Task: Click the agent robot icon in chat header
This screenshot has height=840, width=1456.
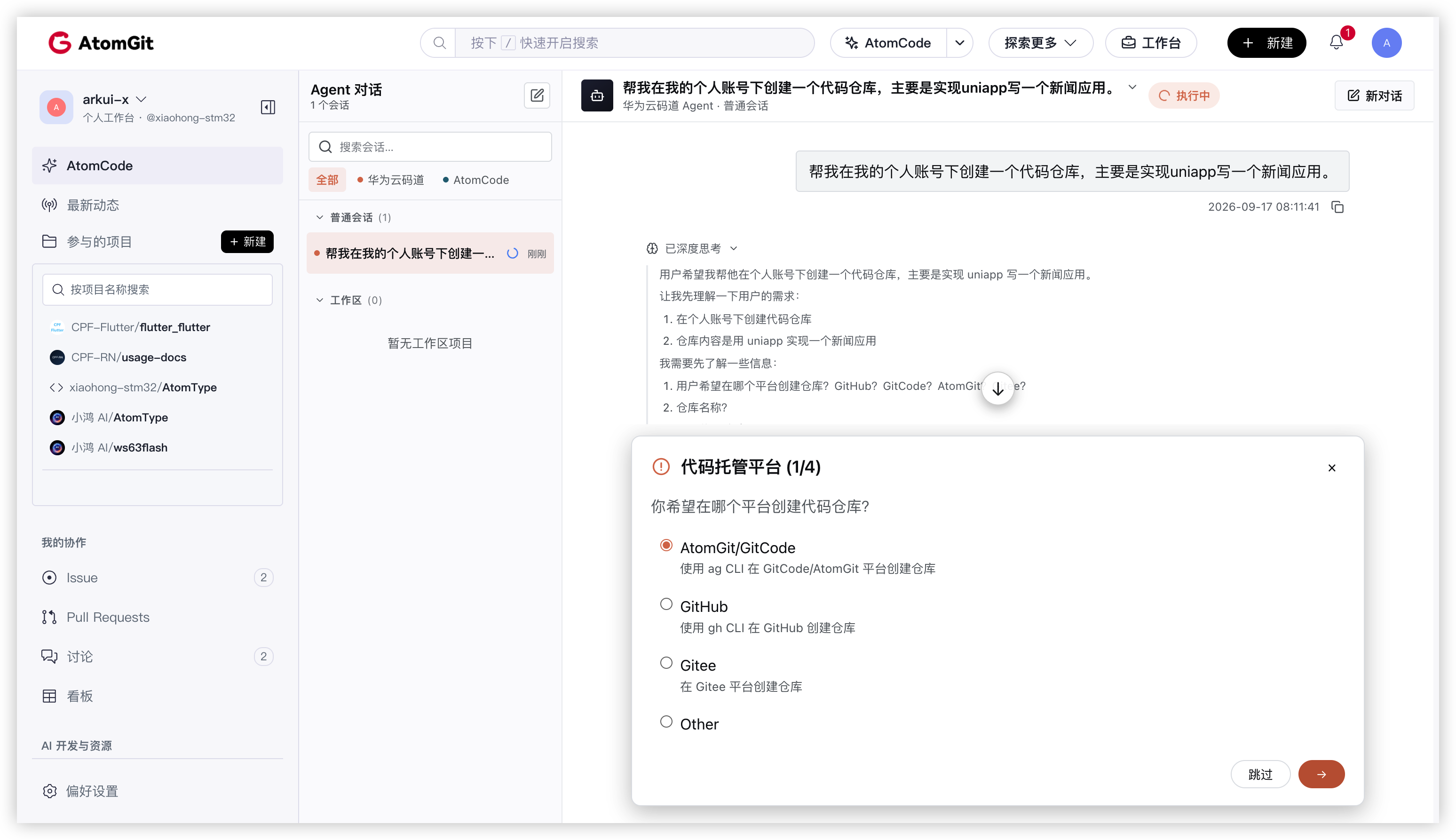Action: tap(597, 96)
